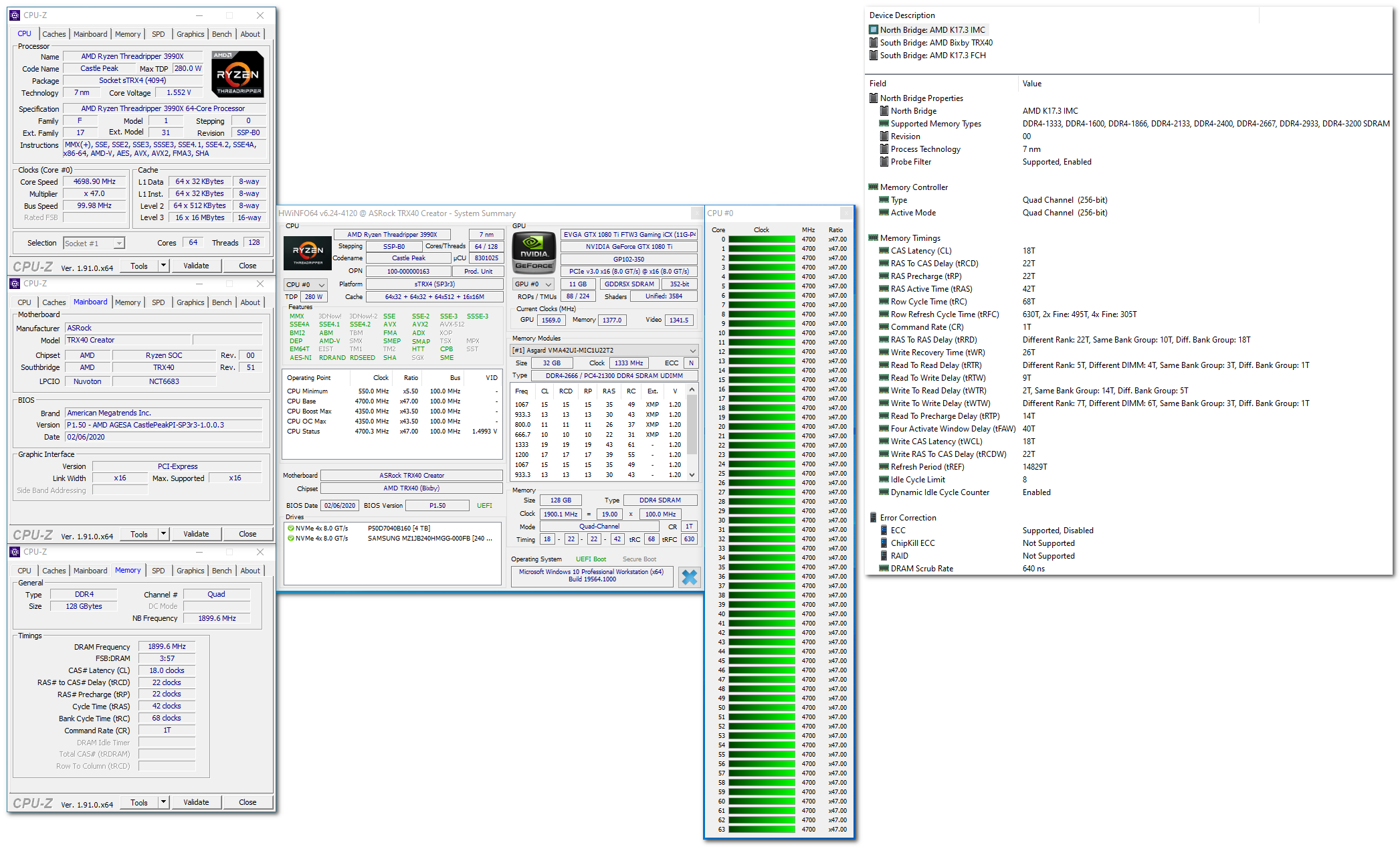Open the Tools arrow in the top CPU-Z window
Image resolution: width=1400 pixels, height=847 pixels.
163,266
